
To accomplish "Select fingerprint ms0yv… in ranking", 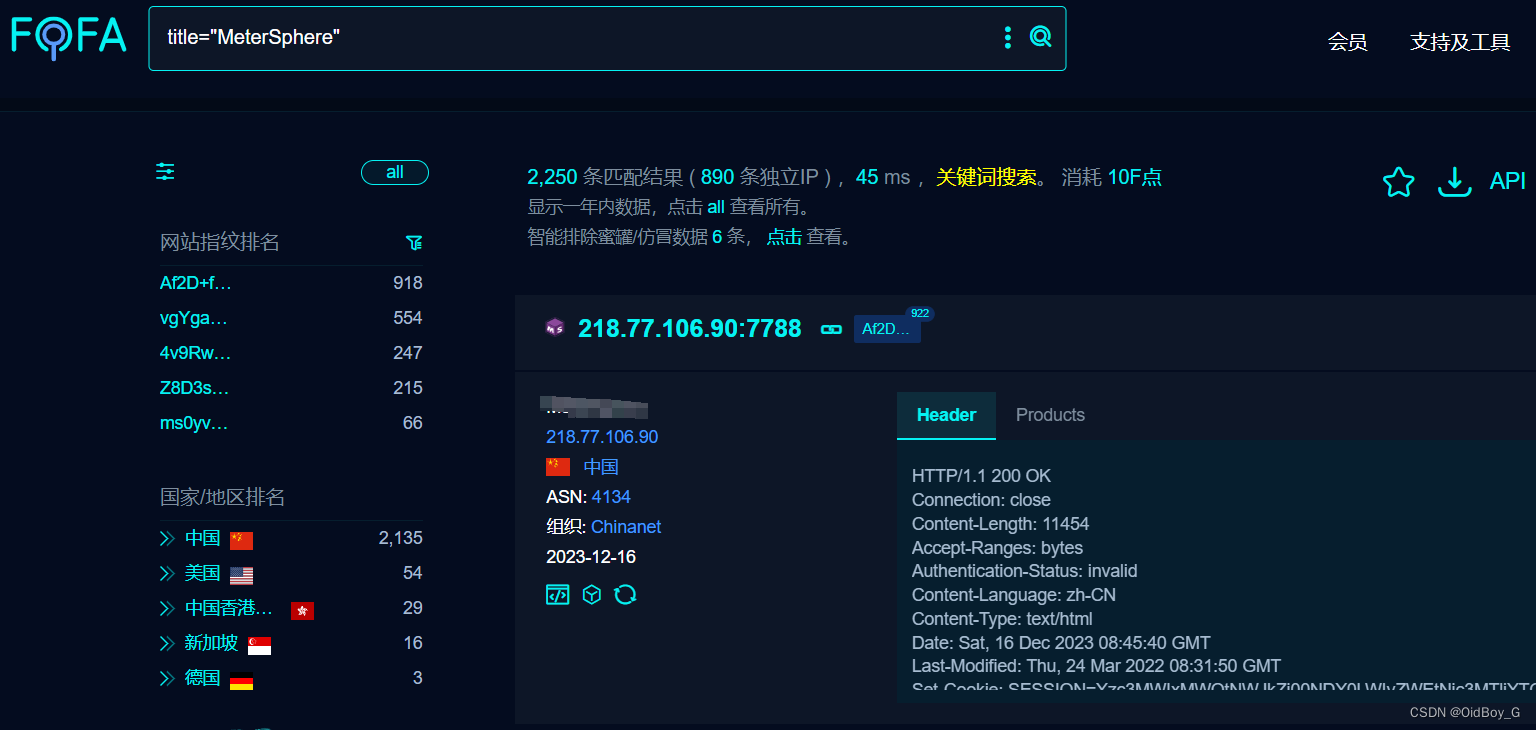I will coord(194,423).
